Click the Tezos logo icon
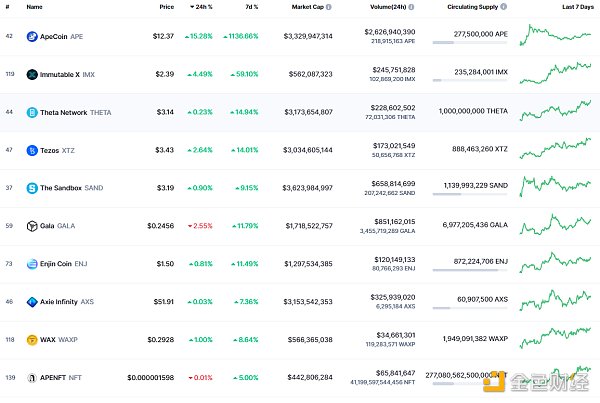The image size is (600, 403). pyautogui.click(x=32, y=150)
